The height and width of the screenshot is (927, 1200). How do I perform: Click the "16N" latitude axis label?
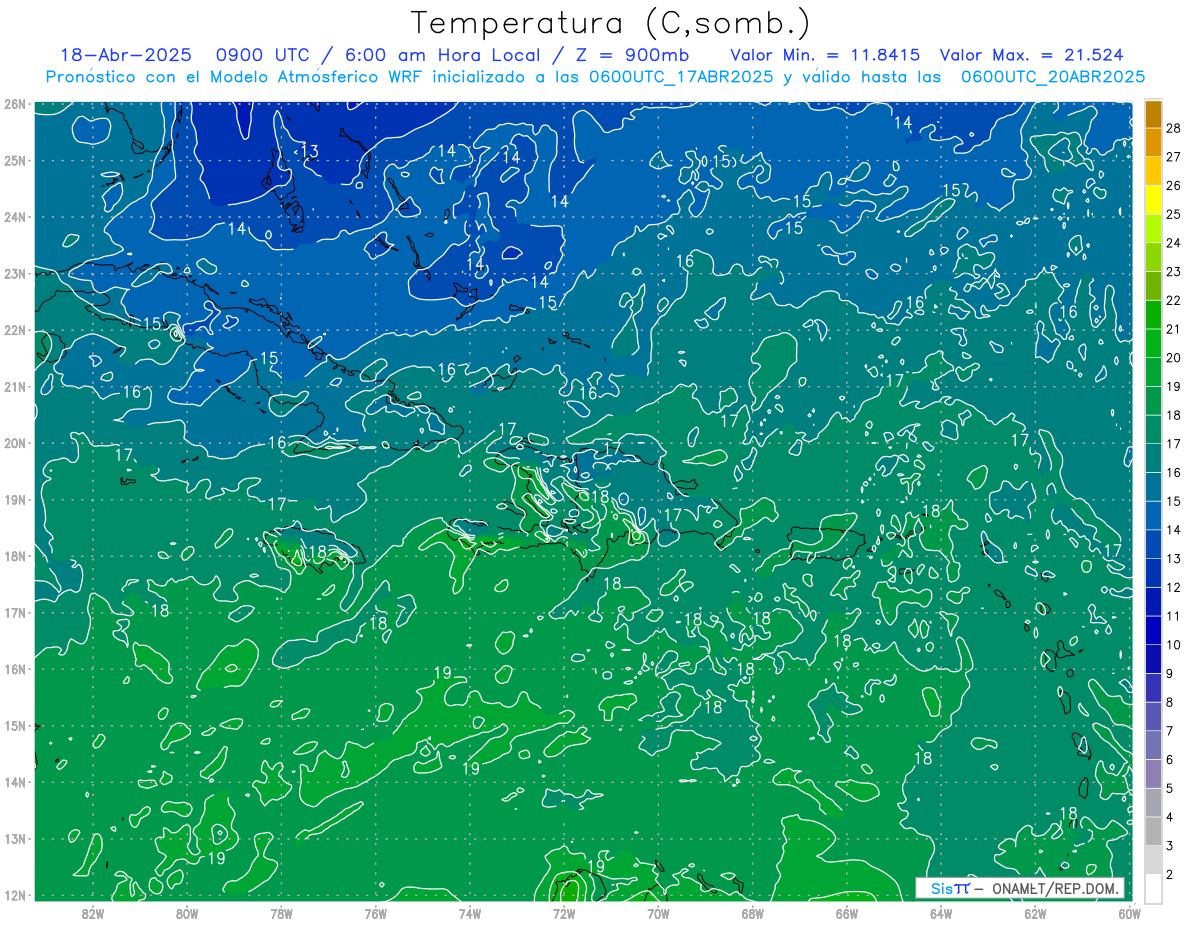[x=14, y=669]
